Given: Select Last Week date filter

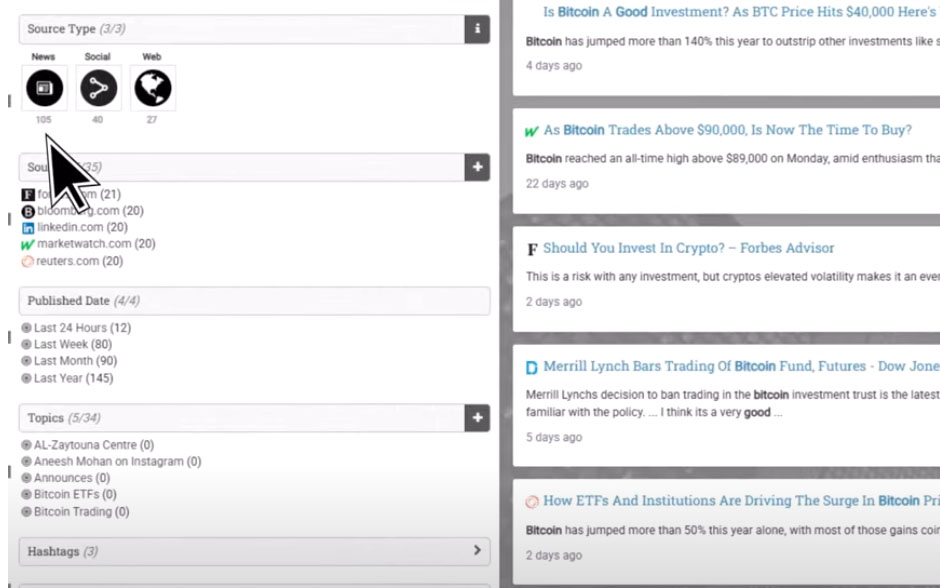Looking at the screenshot, I should 67,344.
